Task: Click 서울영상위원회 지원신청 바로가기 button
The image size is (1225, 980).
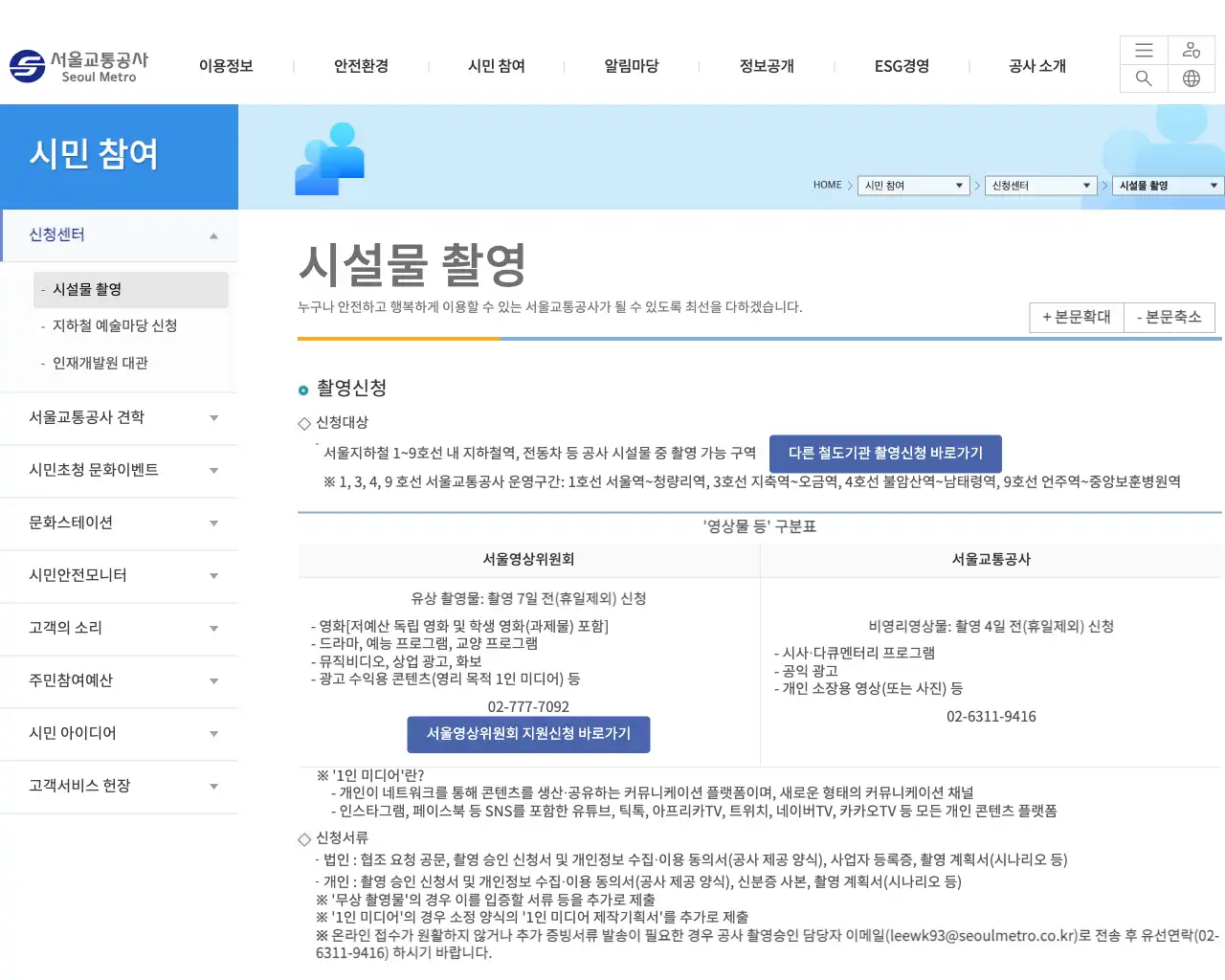Action: [x=528, y=734]
